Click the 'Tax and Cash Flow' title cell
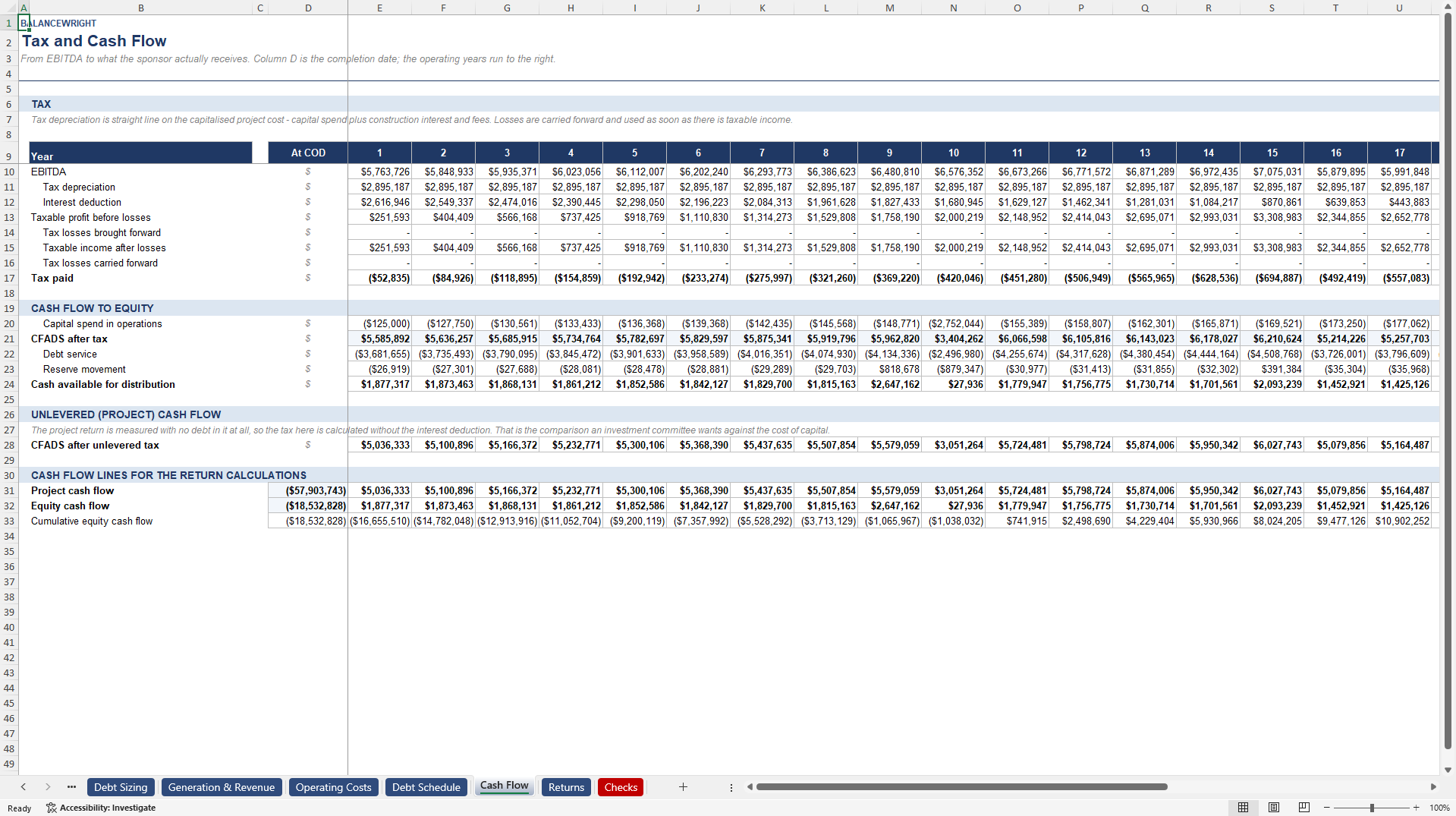The height and width of the screenshot is (816, 1456). (94, 41)
